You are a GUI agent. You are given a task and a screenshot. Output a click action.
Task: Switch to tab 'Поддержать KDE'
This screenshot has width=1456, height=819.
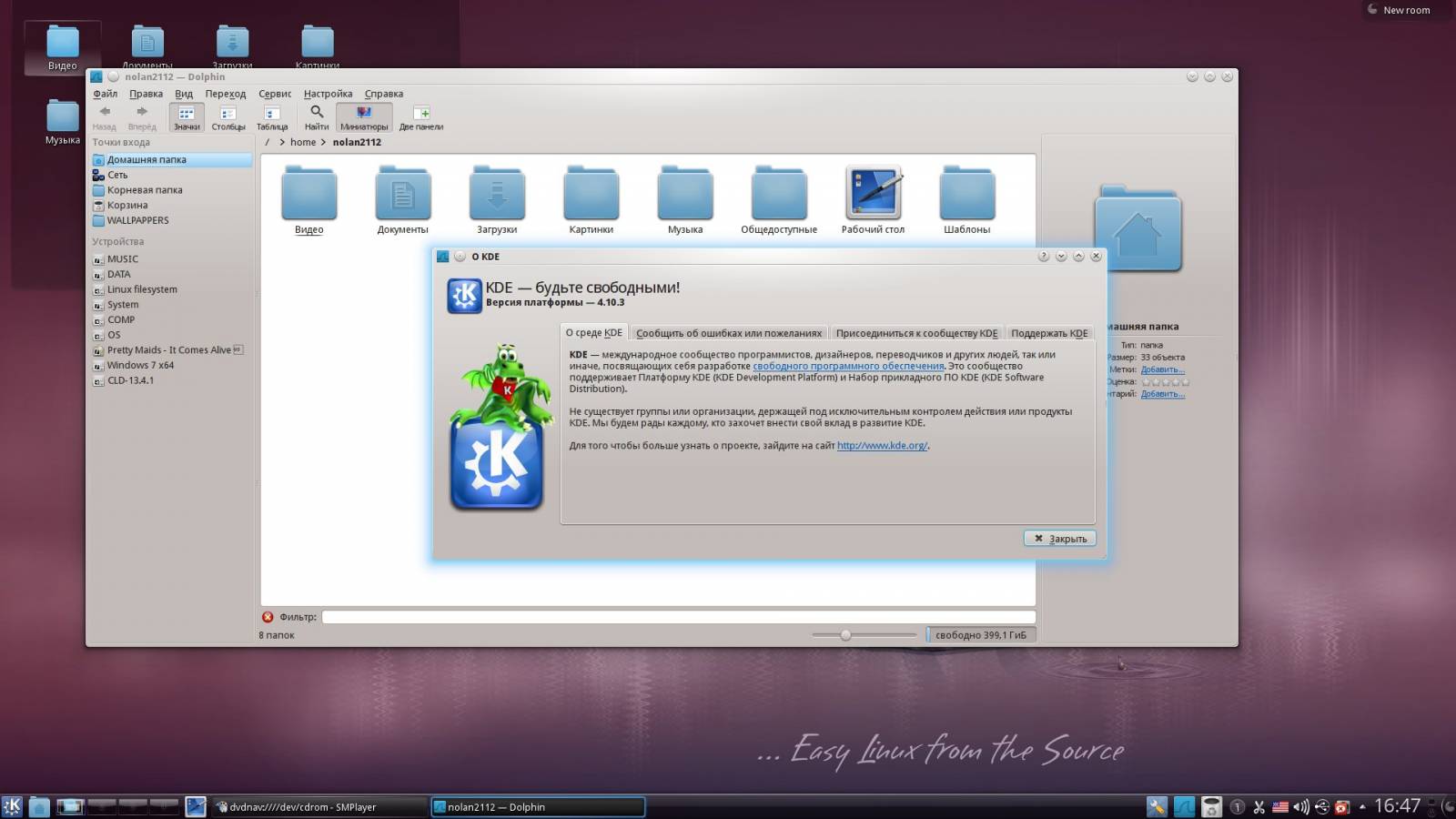[1049, 333]
